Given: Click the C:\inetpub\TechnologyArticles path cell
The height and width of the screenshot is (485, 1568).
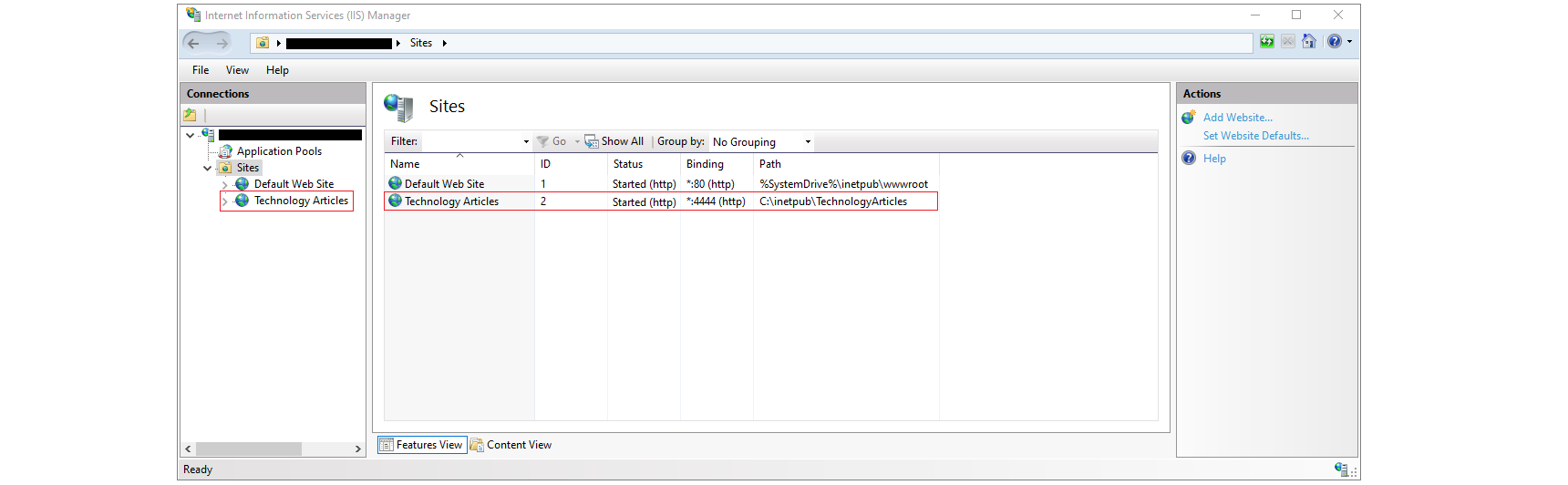Looking at the screenshot, I should pyautogui.click(x=833, y=202).
